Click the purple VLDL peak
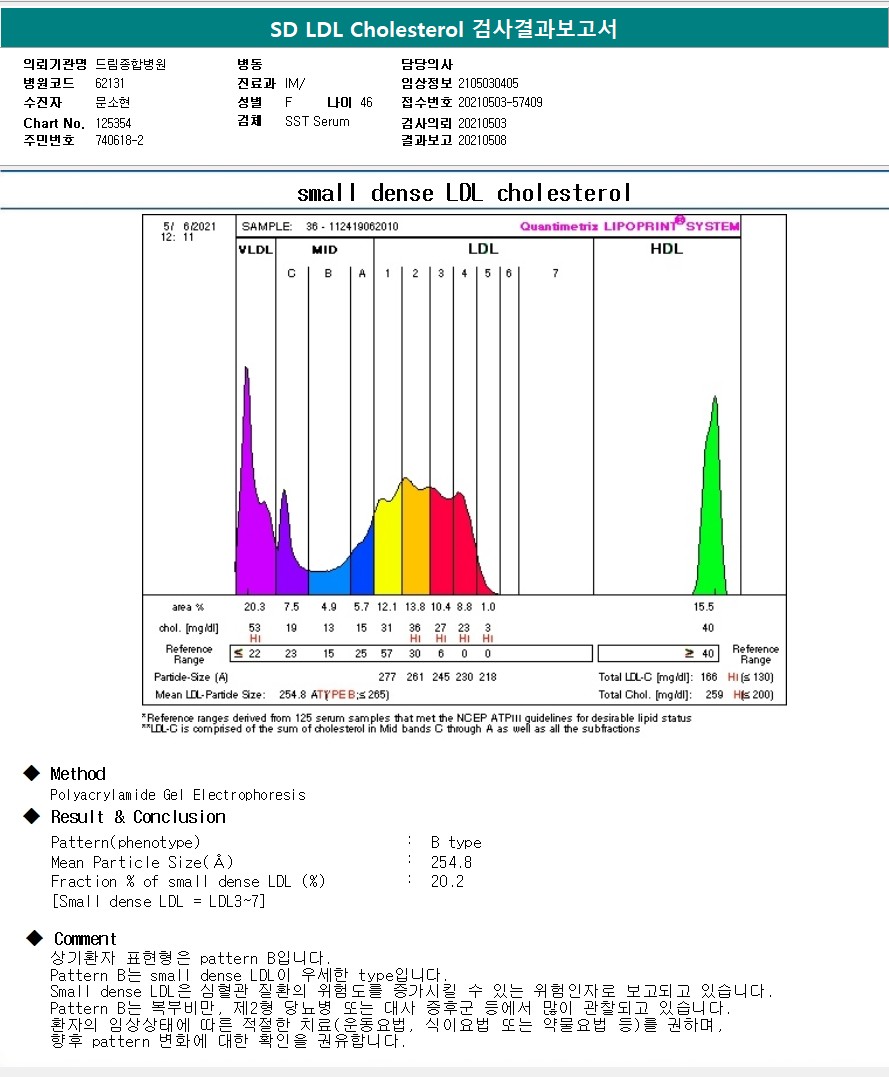The width and height of the screenshot is (889, 1077). click(251, 495)
